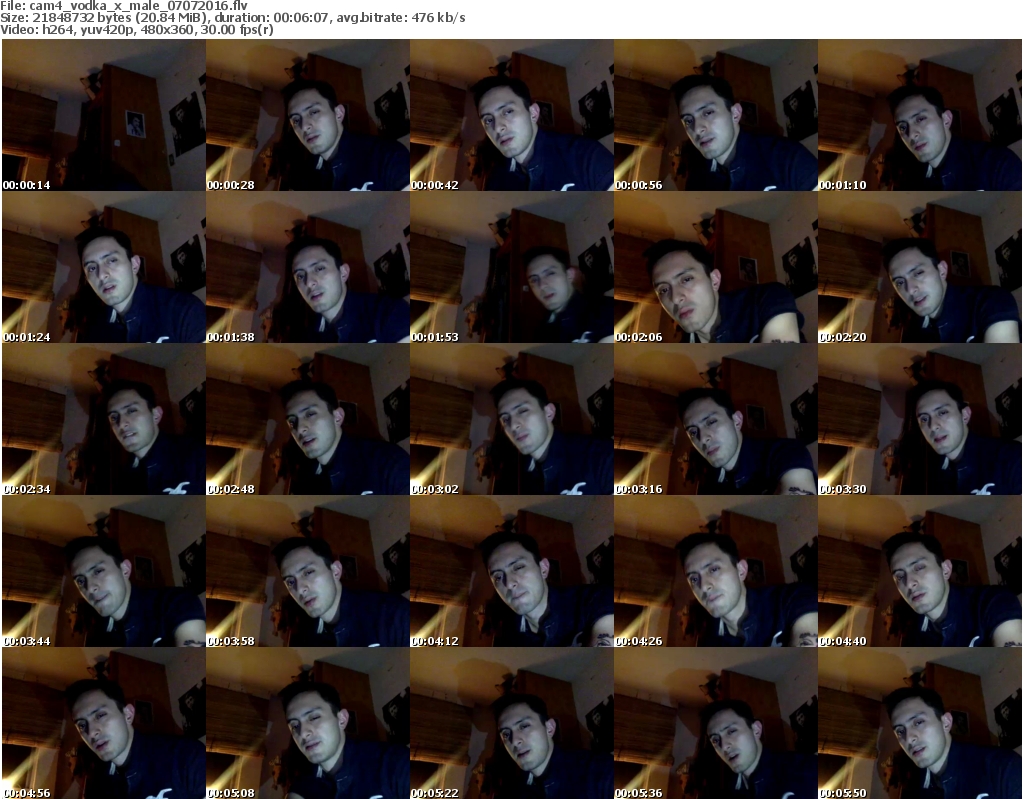Choose the preview frame 00:03:44
This screenshot has width=1024, height=799.
[104, 571]
